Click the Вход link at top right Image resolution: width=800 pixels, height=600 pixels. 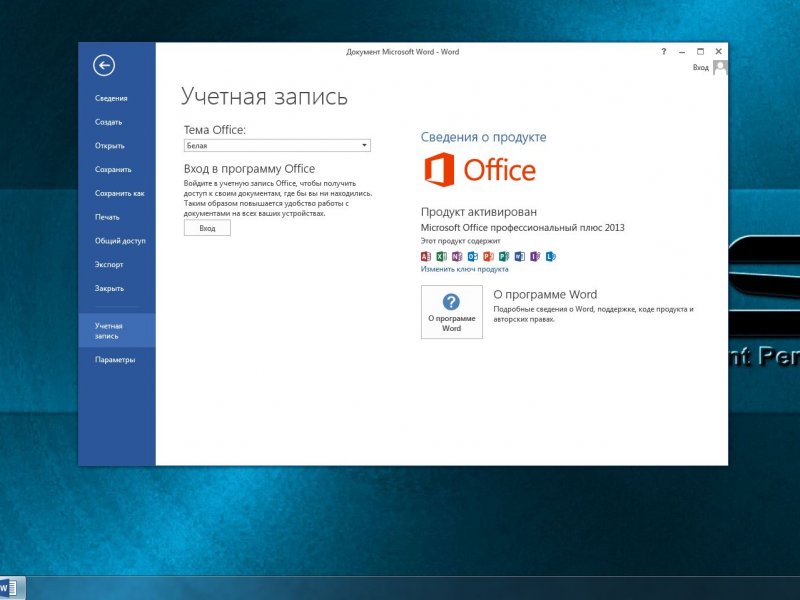point(701,67)
